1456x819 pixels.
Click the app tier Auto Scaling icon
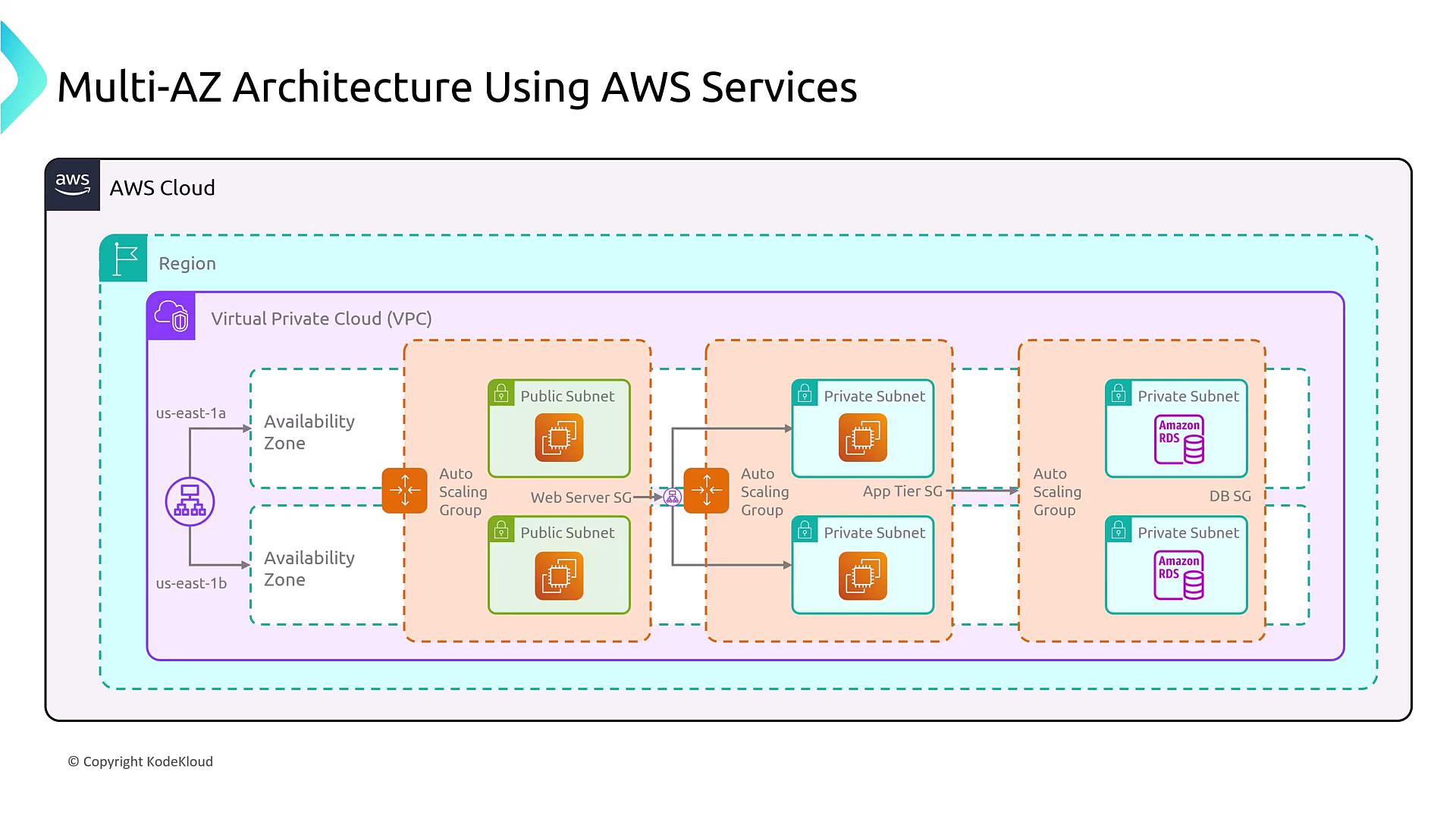pyautogui.click(x=706, y=491)
